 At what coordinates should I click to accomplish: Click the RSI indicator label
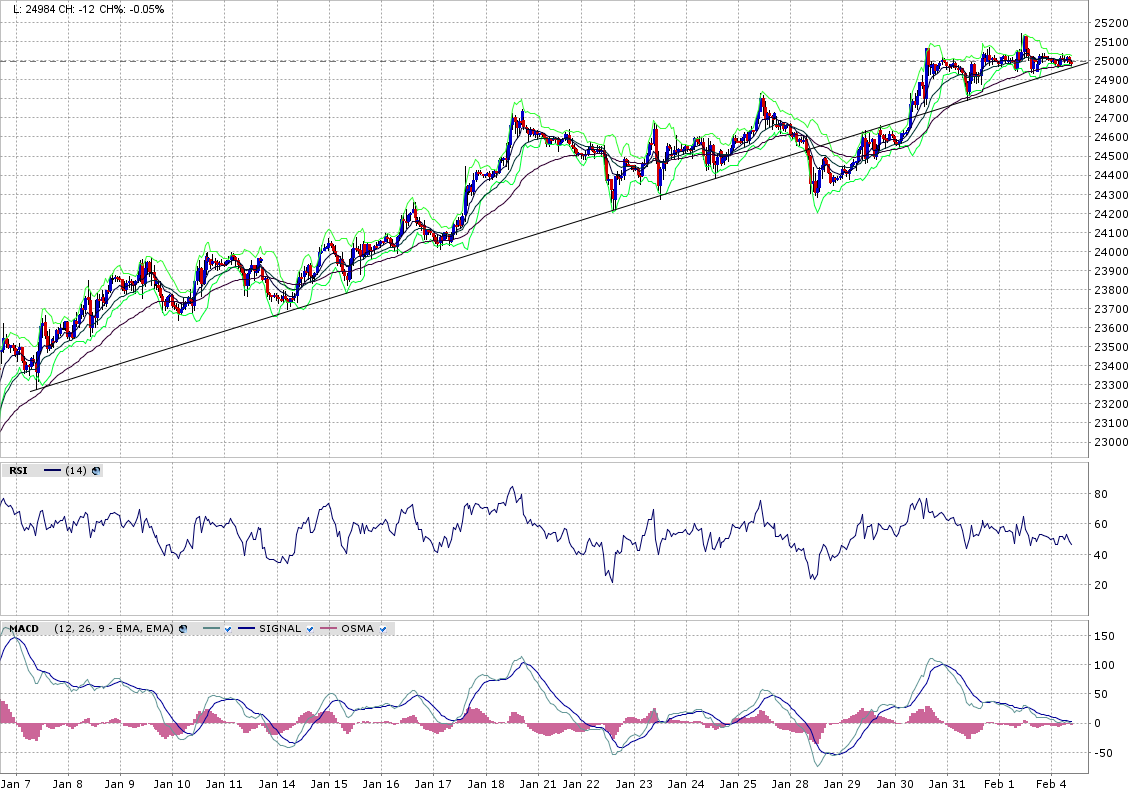[18, 471]
